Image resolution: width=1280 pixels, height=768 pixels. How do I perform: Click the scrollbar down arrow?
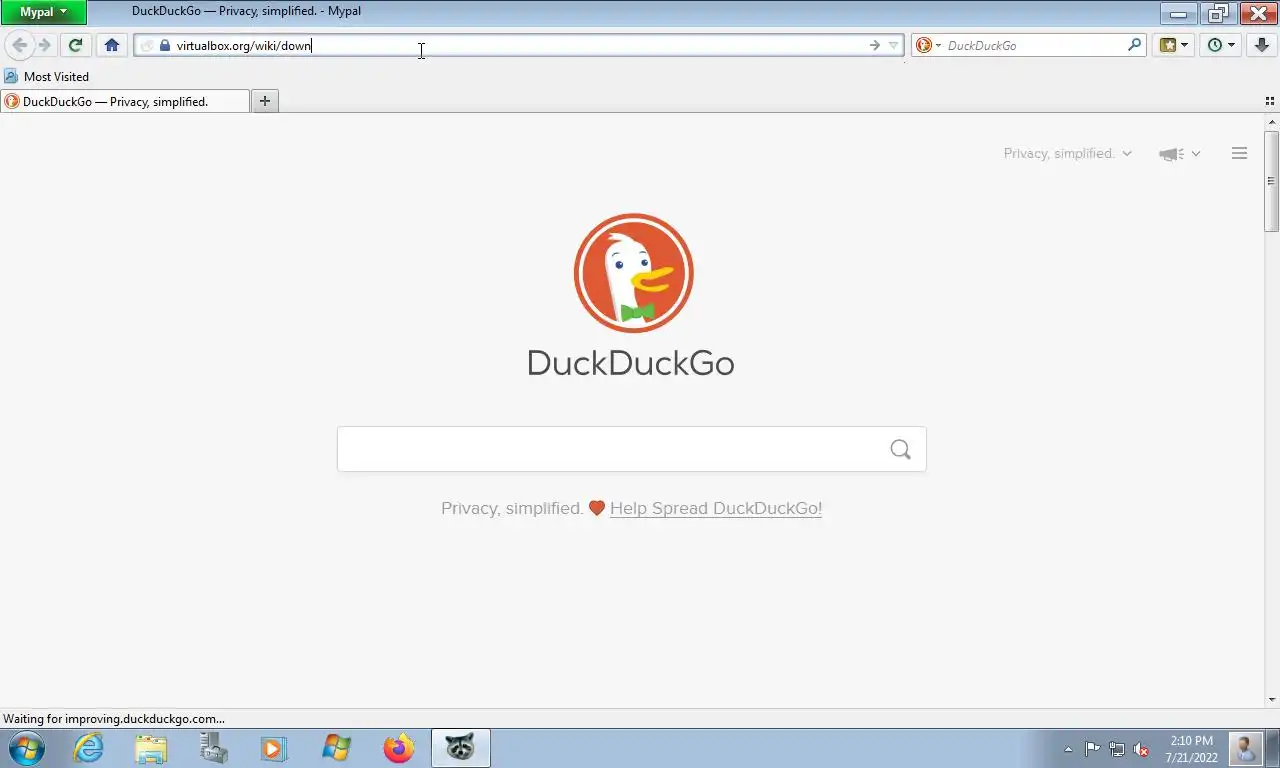pyautogui.click(x=1271, y=700)
